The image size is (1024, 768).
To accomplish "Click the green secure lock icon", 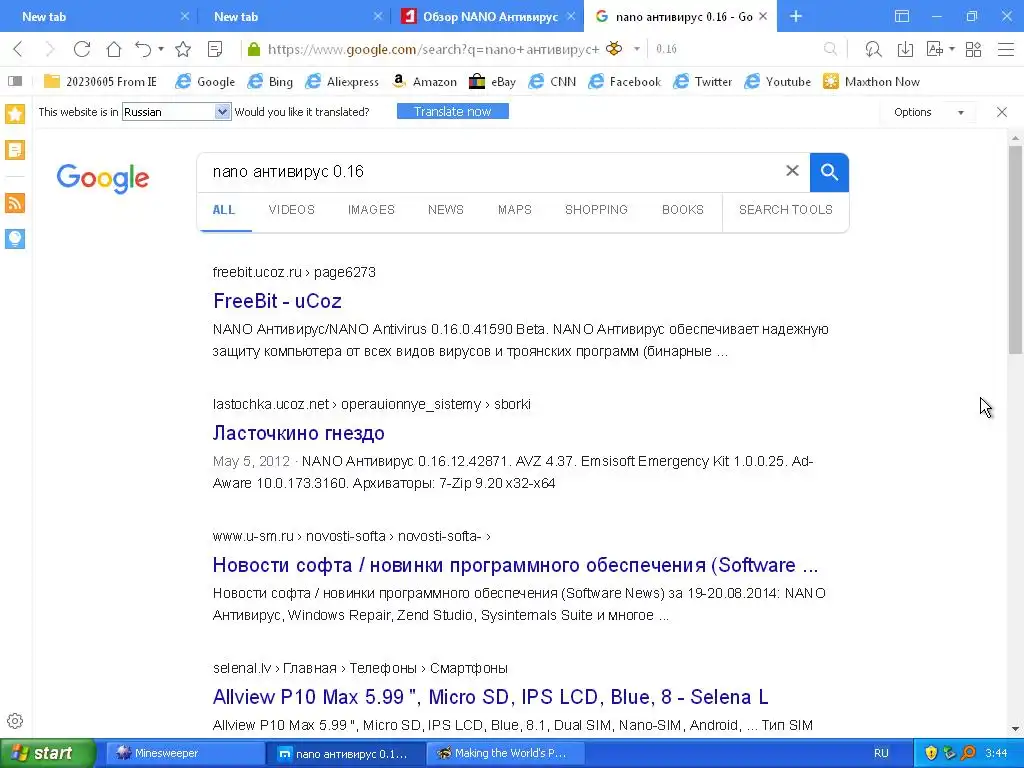I will coord(254,49).
